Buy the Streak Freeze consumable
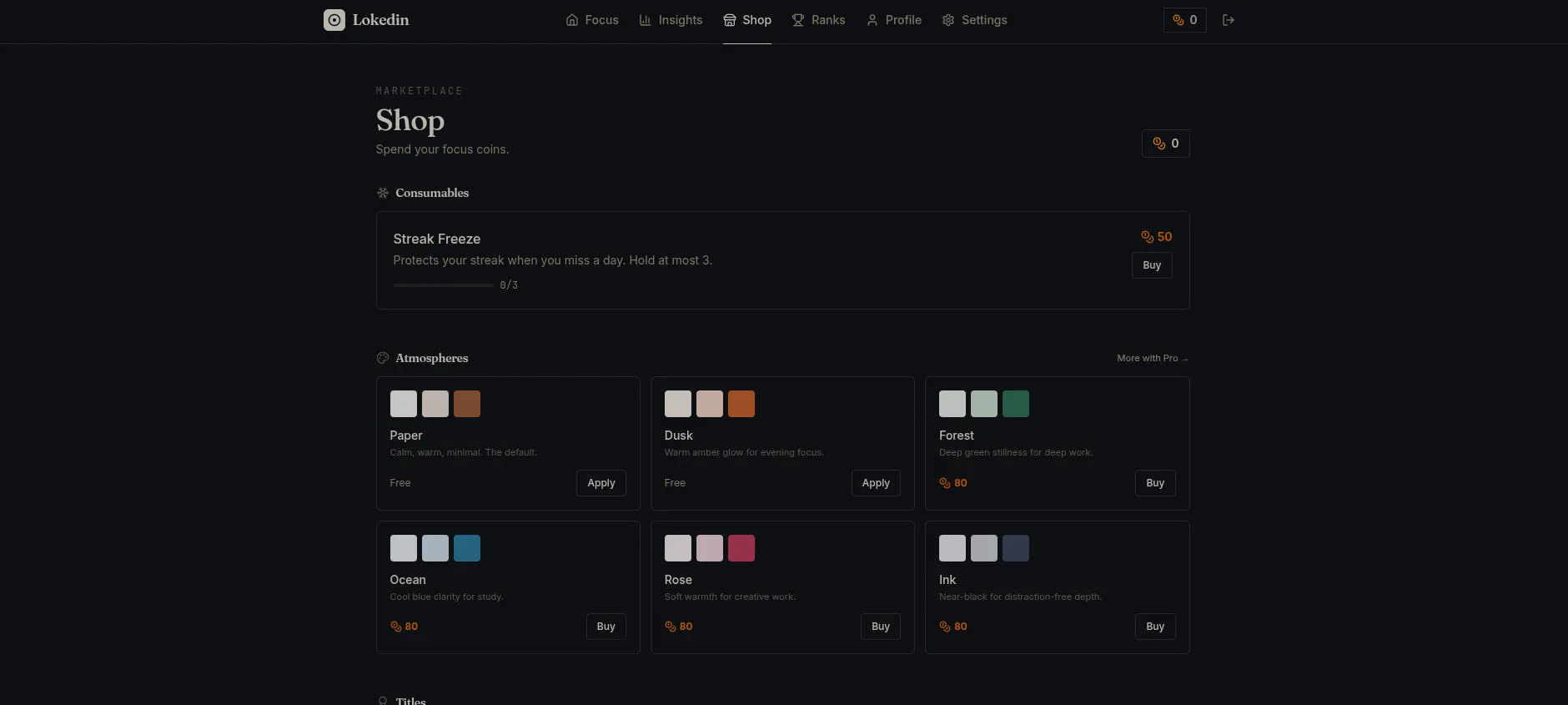The width and height of the screenshot is (1568, 705). coord(1152,265)
